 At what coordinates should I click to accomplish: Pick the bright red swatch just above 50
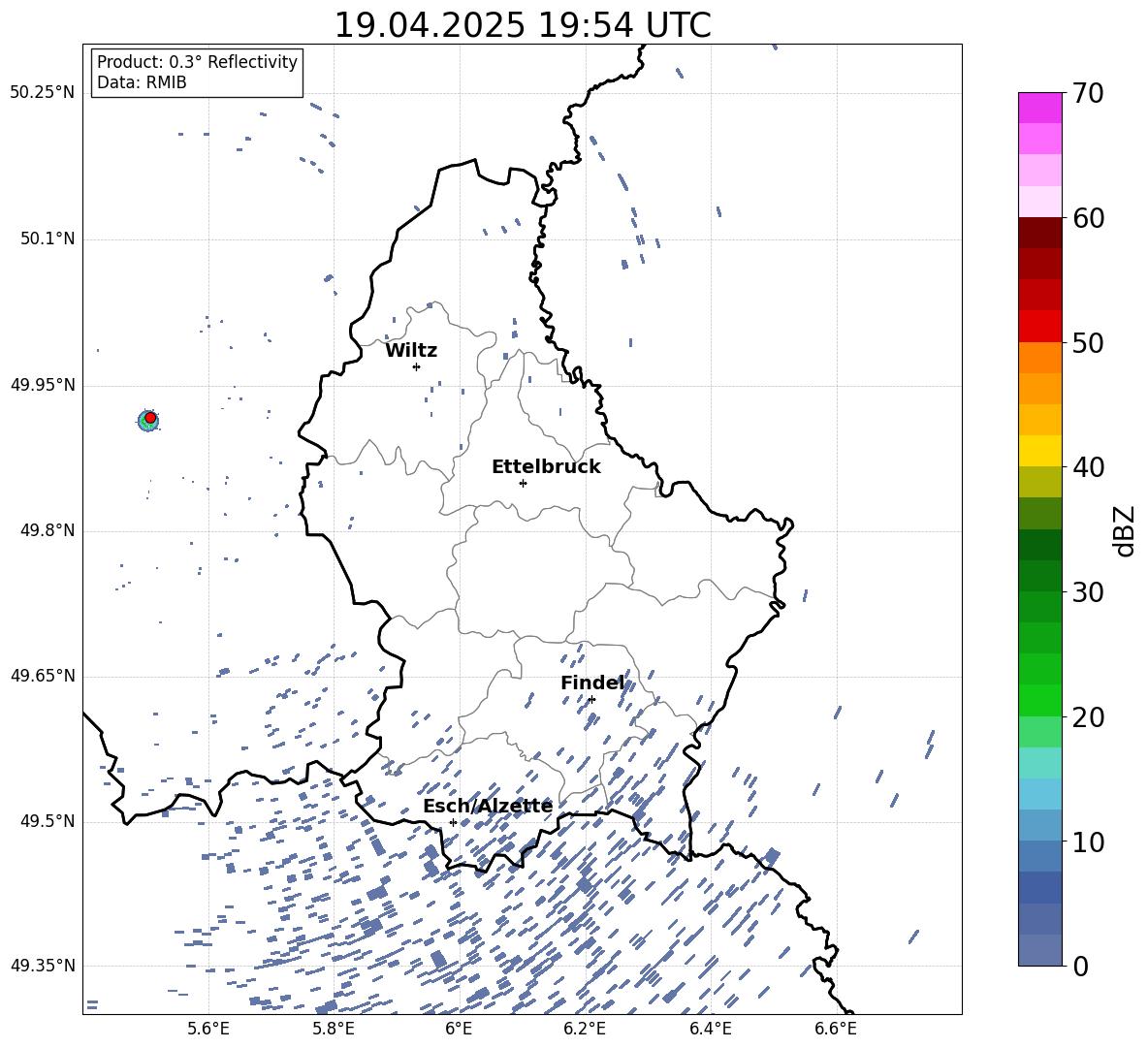pos(1039,327)
